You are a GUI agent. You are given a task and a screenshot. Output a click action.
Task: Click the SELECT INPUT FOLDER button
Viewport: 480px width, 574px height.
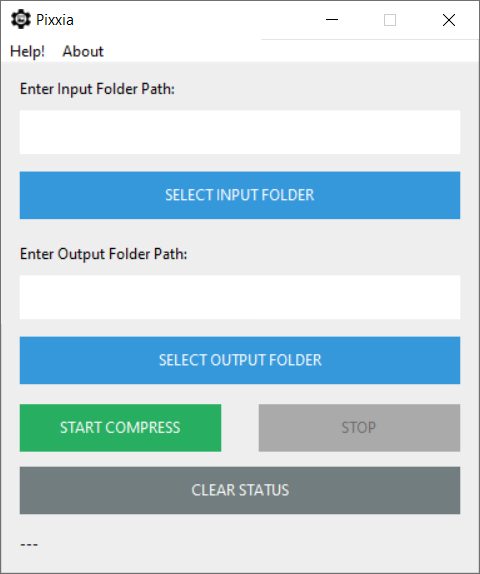coord(240,195)
